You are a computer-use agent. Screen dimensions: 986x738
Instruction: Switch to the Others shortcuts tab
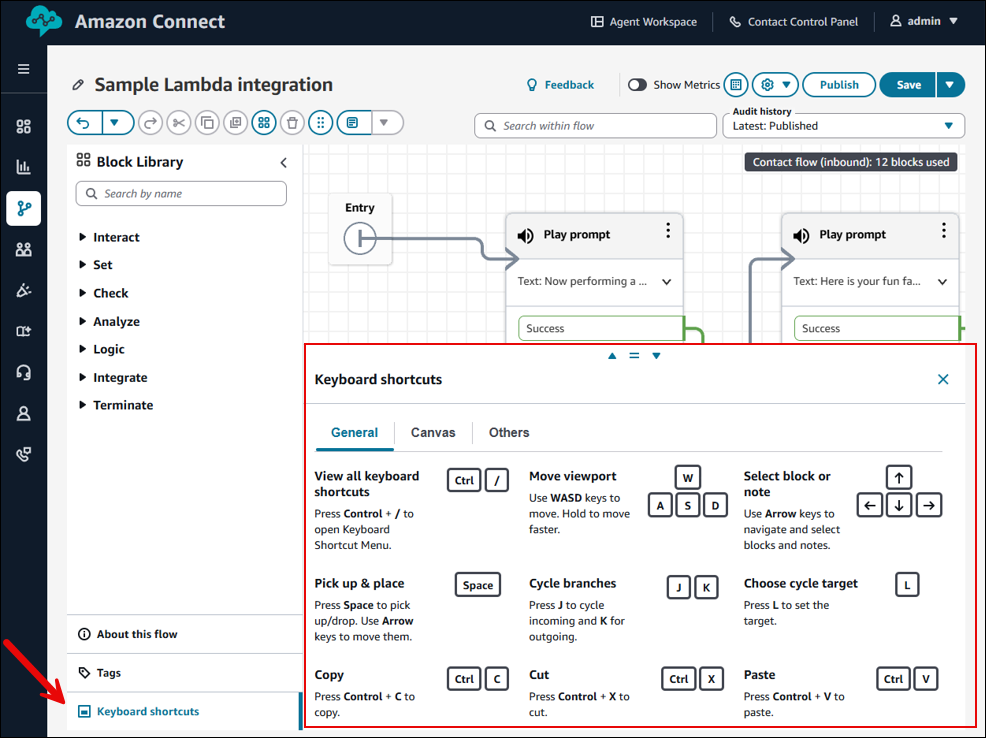509,433
